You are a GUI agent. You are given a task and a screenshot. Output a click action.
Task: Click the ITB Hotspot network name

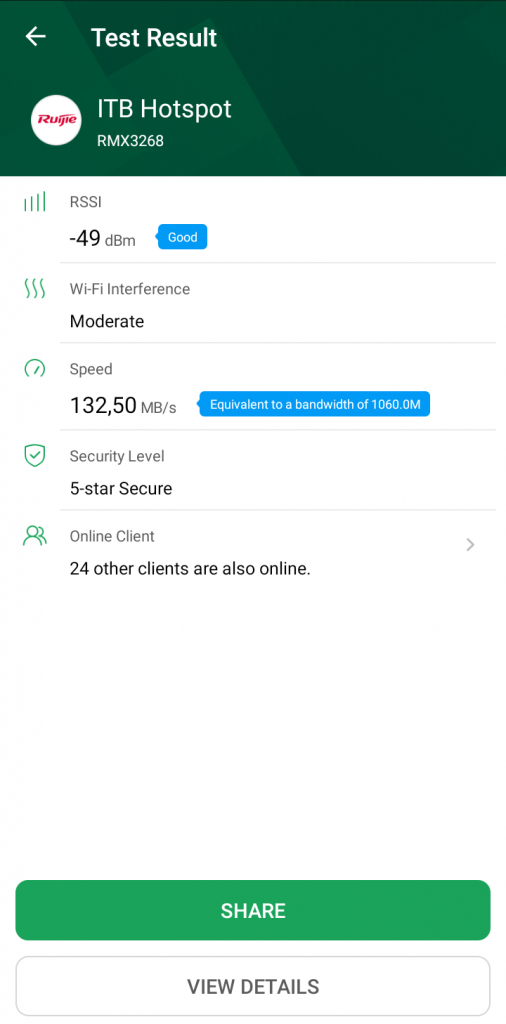(165, 108)
